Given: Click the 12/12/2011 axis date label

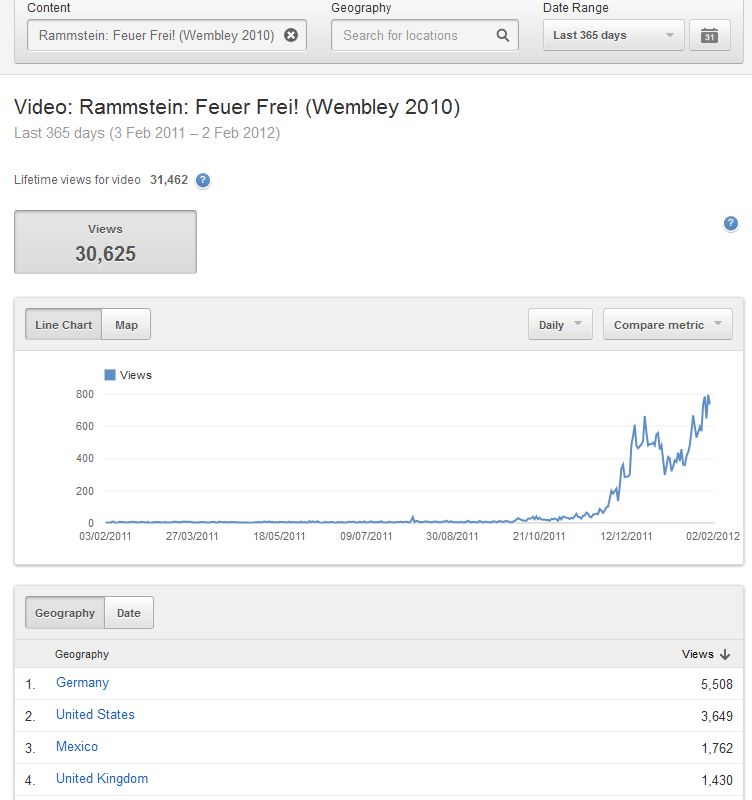Looking at the screenshot, I should 626,536.
